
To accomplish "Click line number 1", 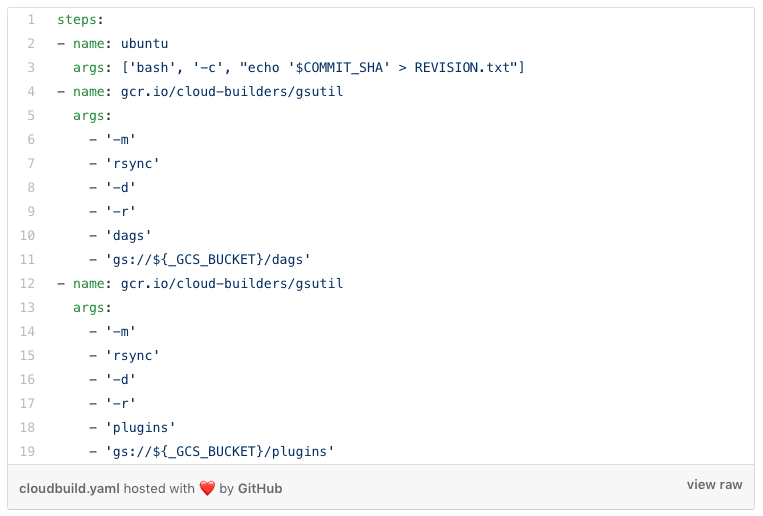I will click(31, 20).
